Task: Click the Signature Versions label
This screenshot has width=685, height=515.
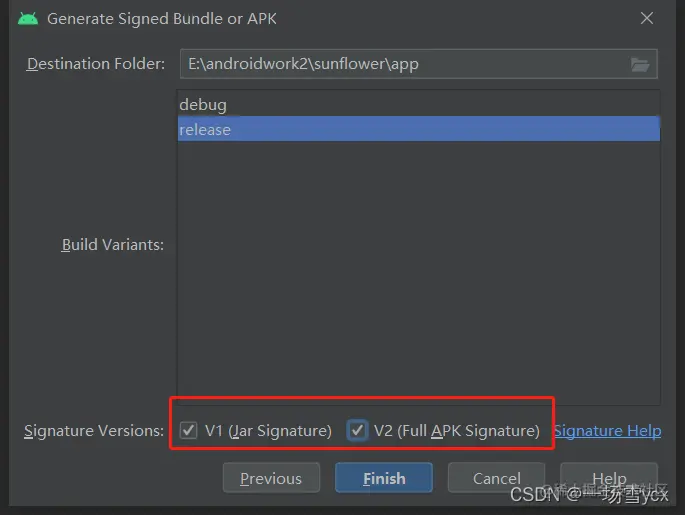Action: click(94, 431)
